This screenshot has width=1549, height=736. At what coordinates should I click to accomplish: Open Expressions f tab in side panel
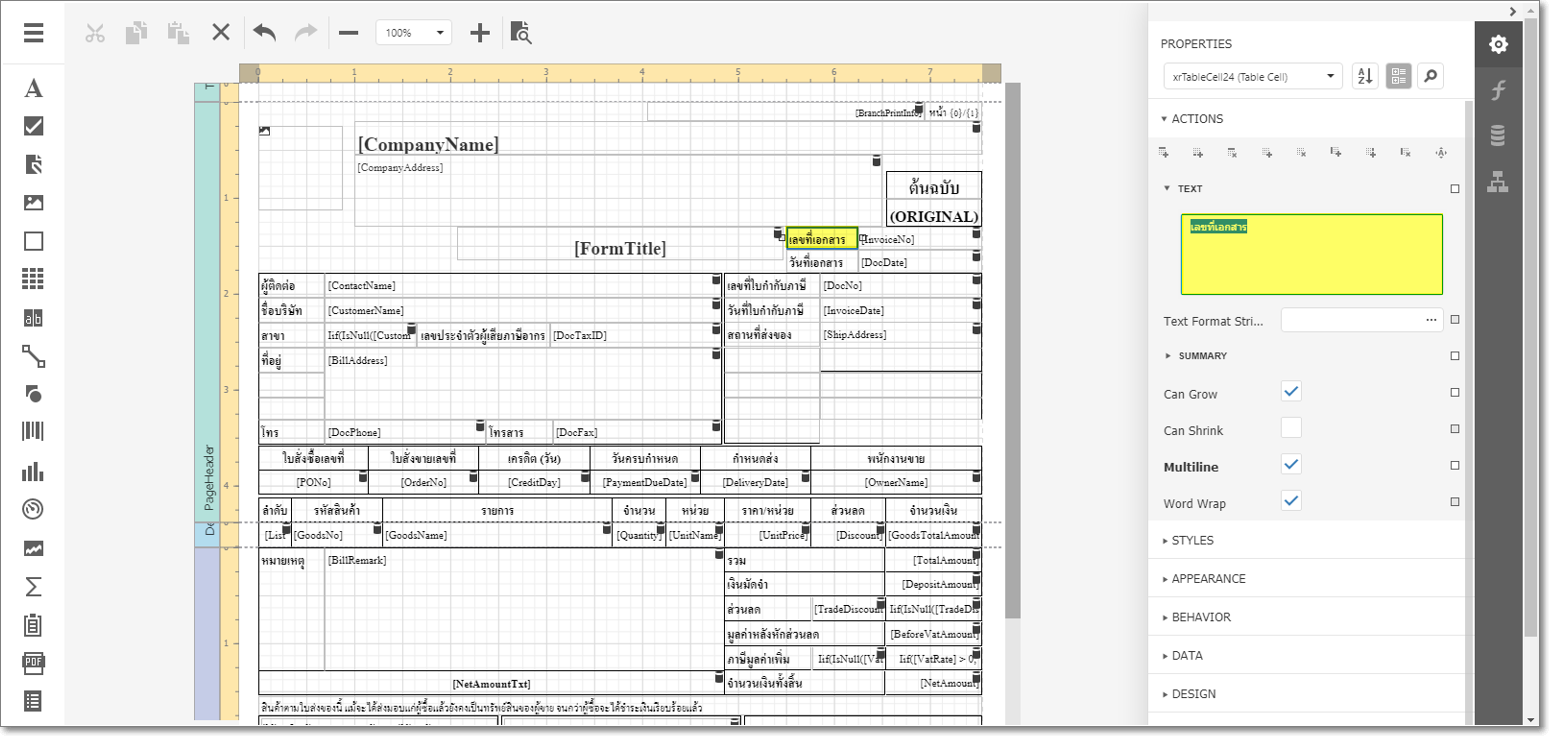1498,90
